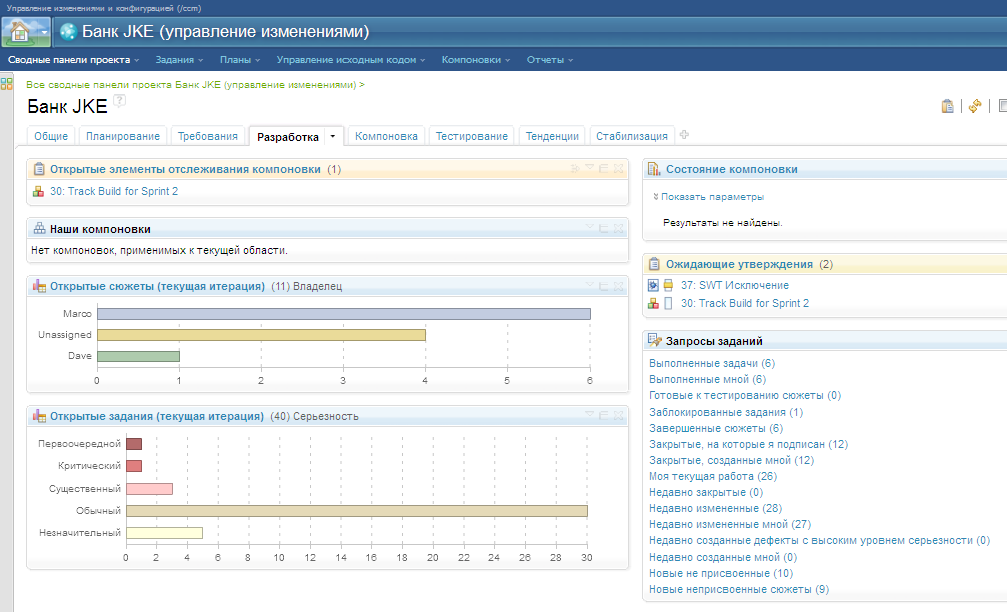Minimize the Наши компоновки widget
This screenshot has width=1007, height=612.
coord(603,228)
